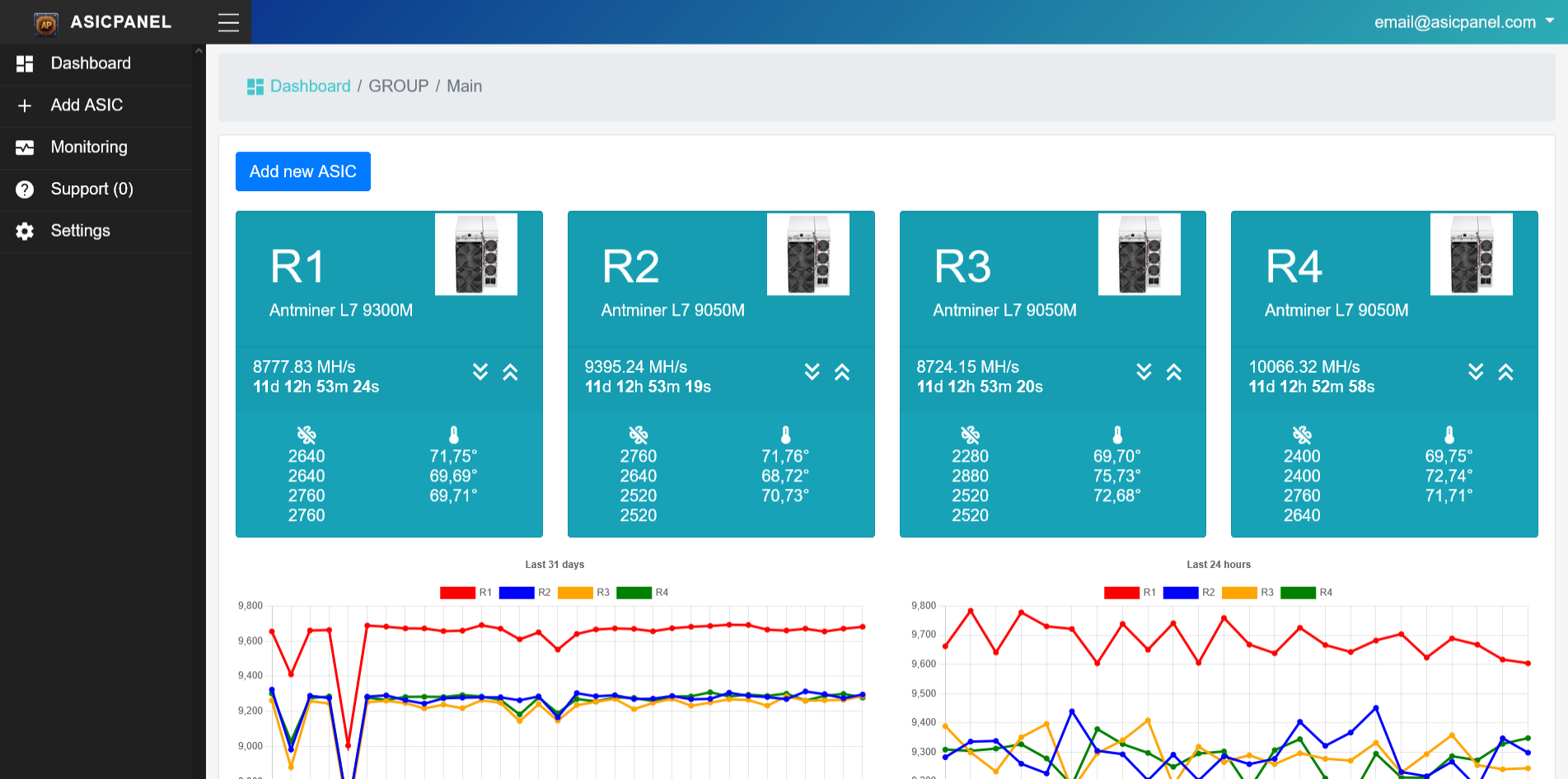Expand R1 card with double down chevron
Viewport: 1568px width, 779px height.
[x=480, y=372]
